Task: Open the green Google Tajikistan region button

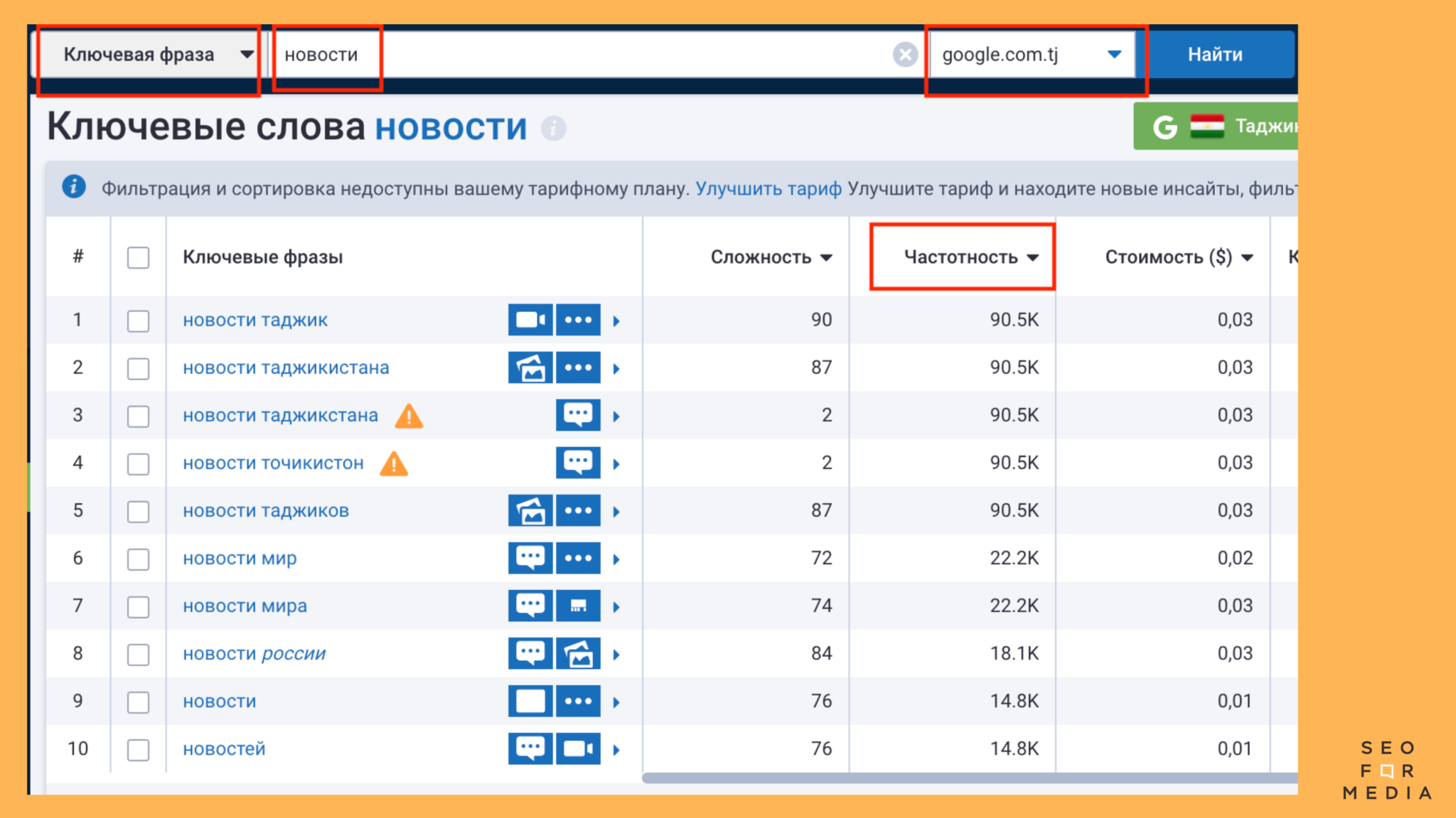Action: pos(1216,126)
